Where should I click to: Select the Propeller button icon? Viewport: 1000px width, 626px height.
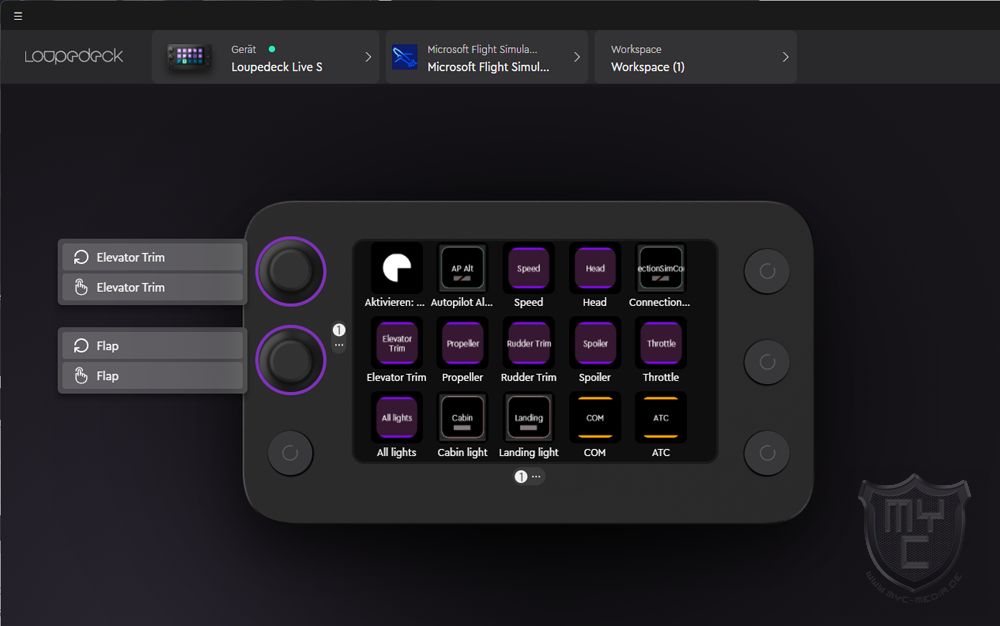[x=462, y=343]
